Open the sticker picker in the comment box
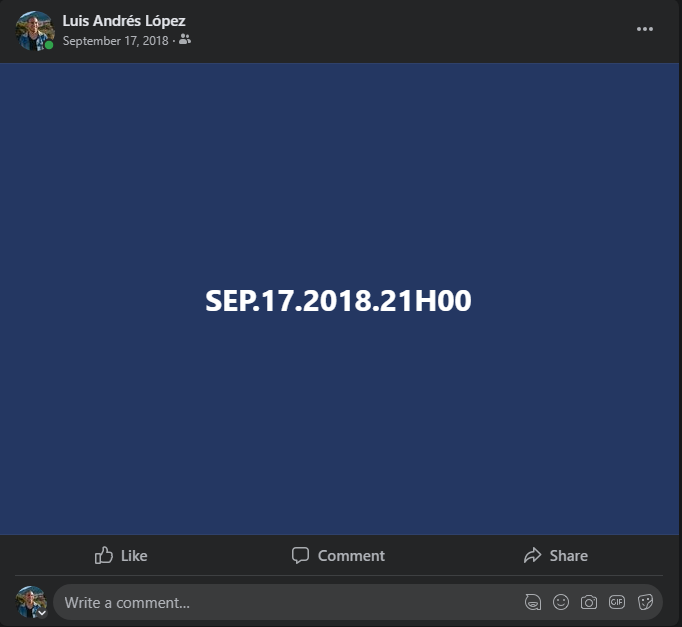Image resolution: width=682 pixels, height=627 pixels. click(x=645, y=602)
